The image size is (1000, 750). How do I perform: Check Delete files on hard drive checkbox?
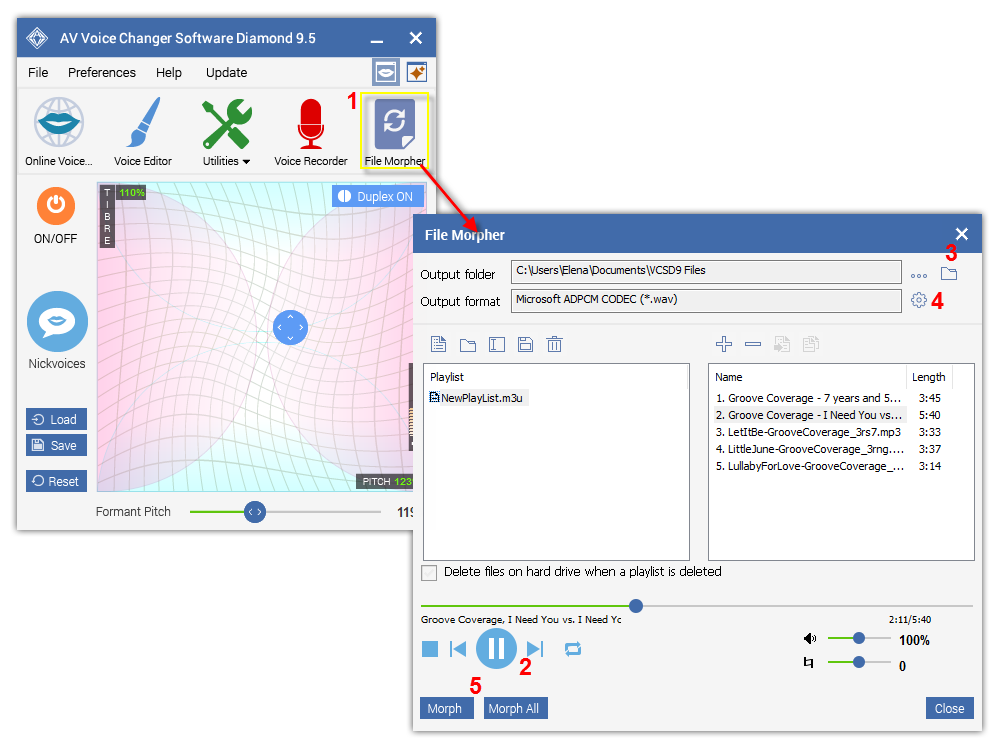[430, 573]
